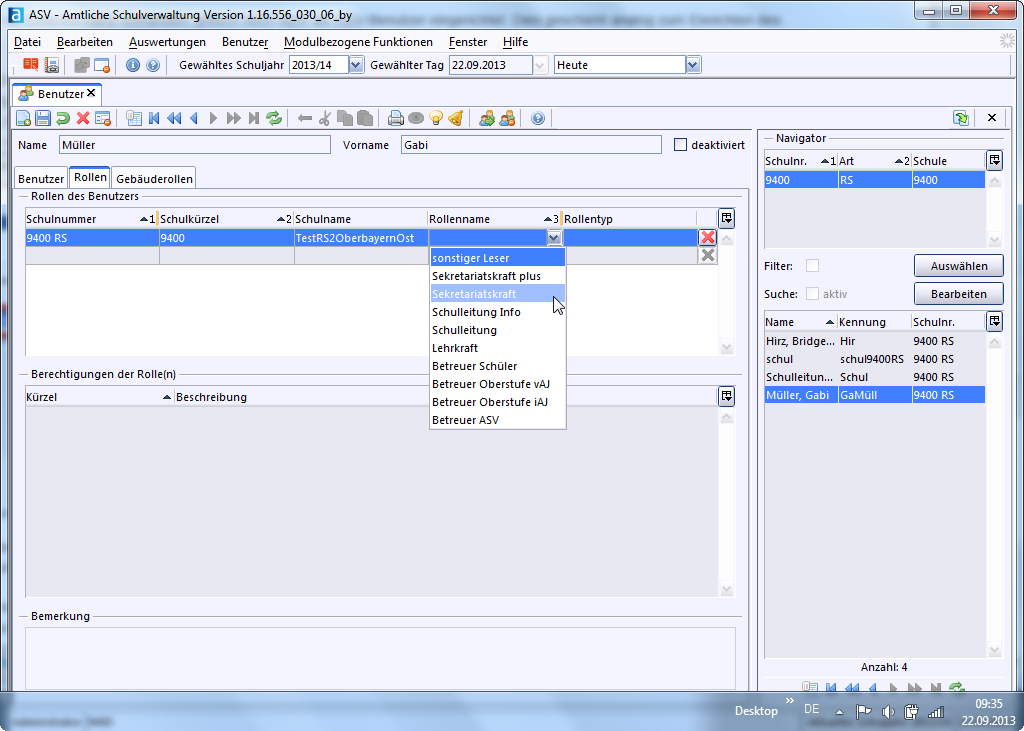Click the Bearbeiten button in Navigator
The image size is (1024, 731).
pyautogui.click(x=959, y=294)
